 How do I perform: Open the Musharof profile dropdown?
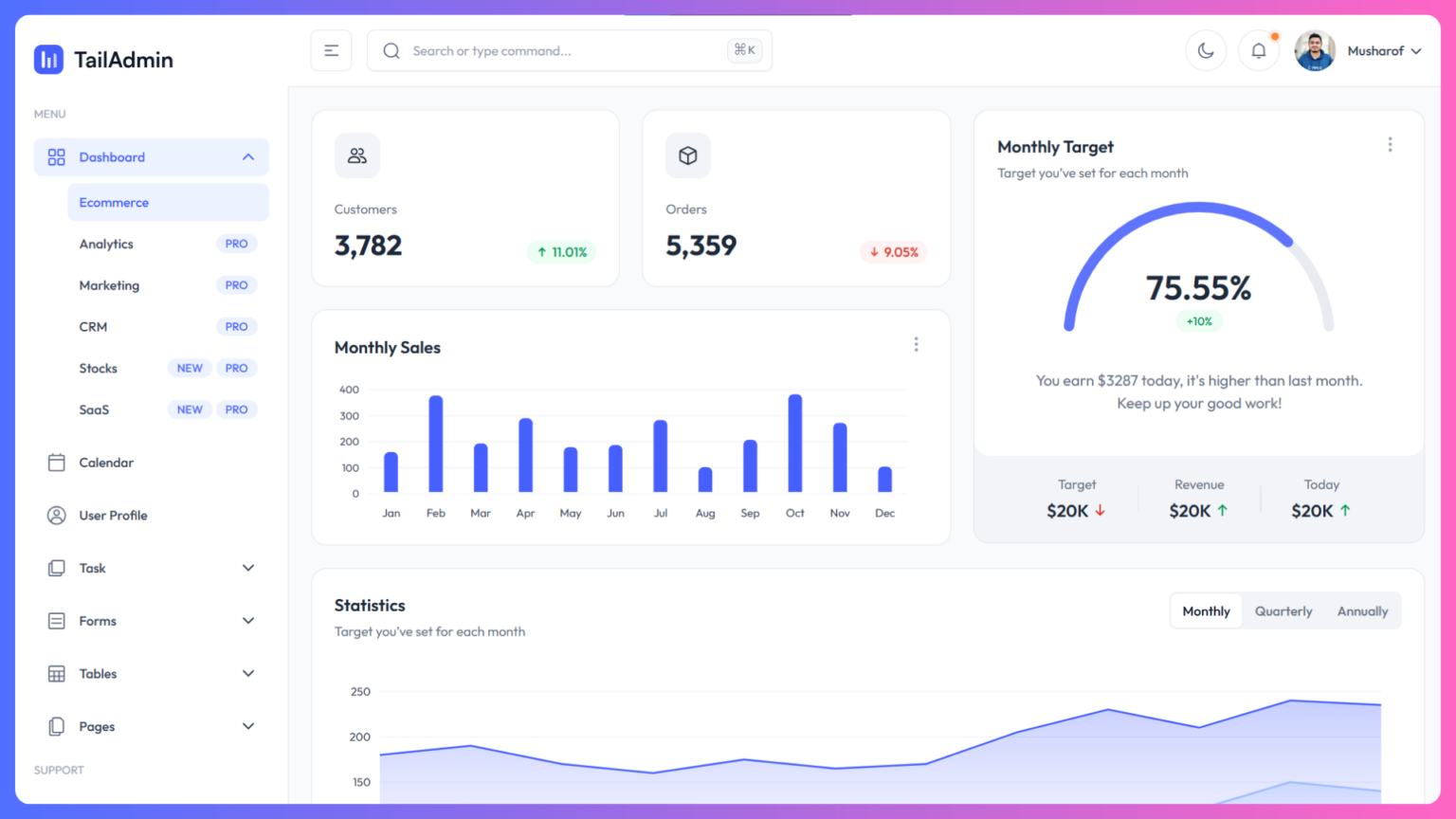(x=1384, y=50)
